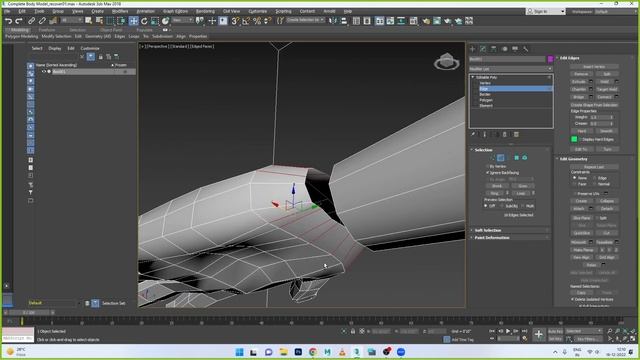Click the green hard edge color swatch
This screenshot has width=640, height=360.
pos(574,139)
